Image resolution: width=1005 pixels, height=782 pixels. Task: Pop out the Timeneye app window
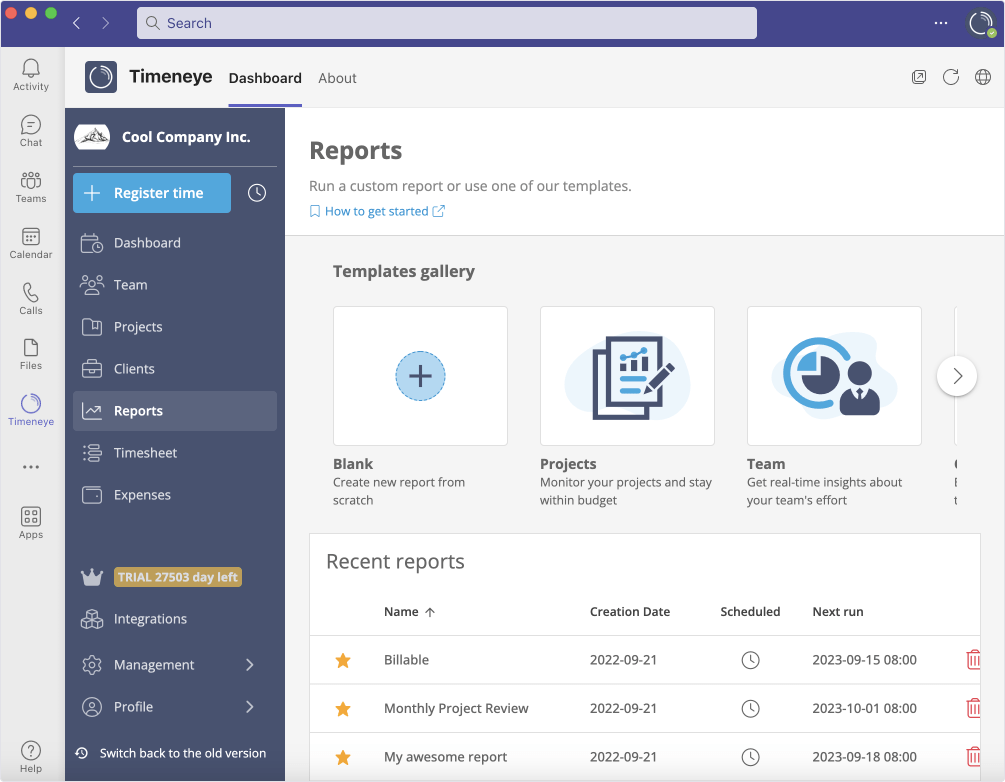[919, 76]
